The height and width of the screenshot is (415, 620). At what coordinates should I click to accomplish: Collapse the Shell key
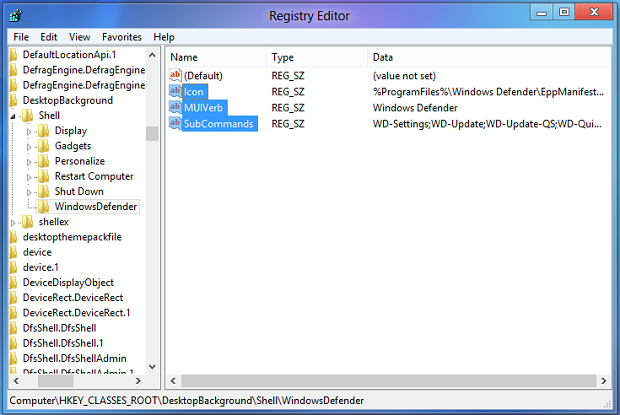click(x=13, y=116)
